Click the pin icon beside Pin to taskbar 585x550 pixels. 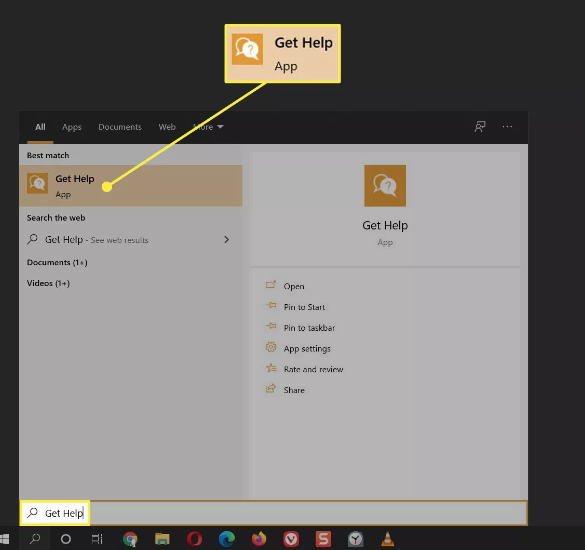[271, 326]
